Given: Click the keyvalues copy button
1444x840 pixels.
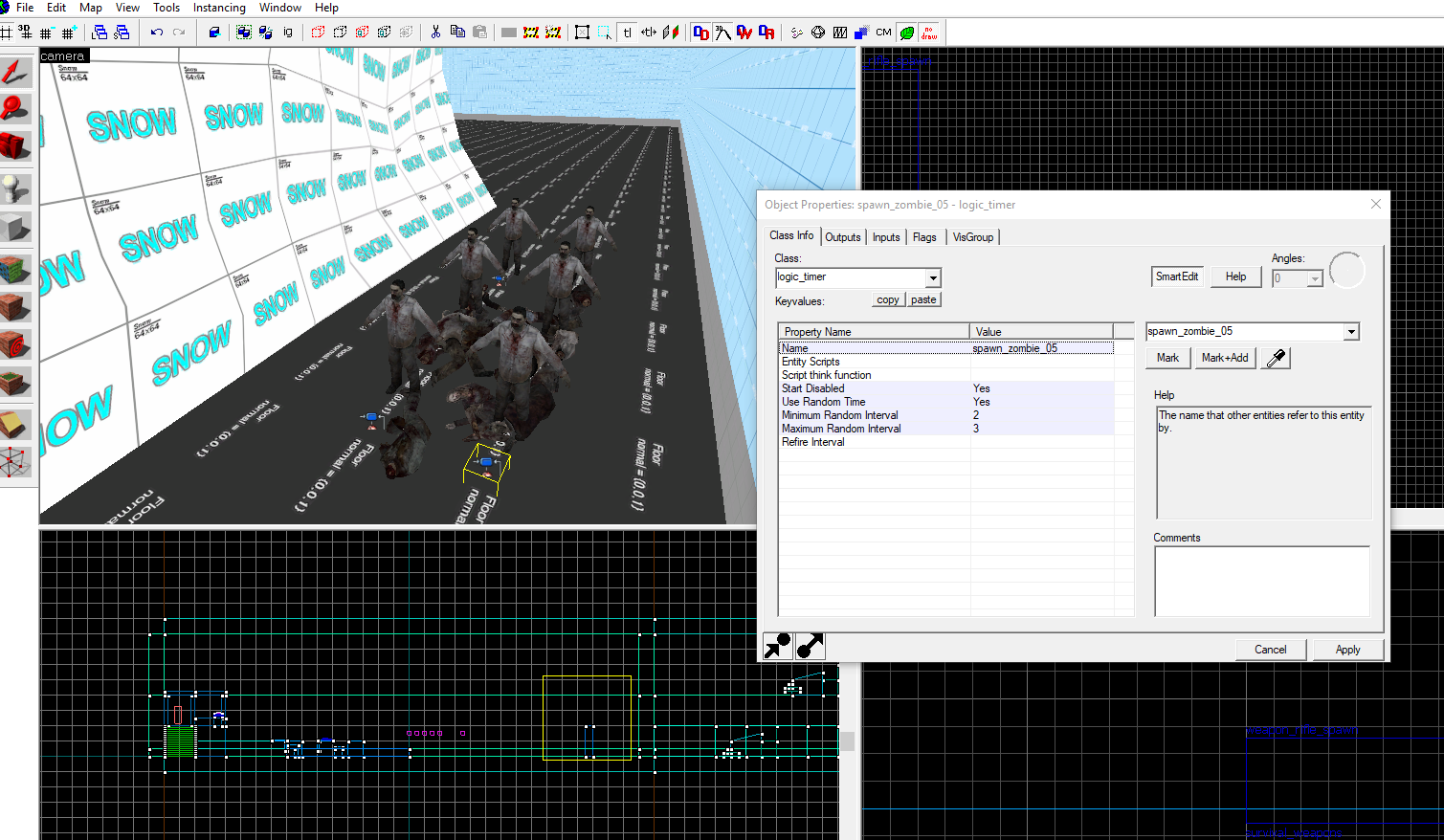Looking at the screenshot, I should 888,299.
